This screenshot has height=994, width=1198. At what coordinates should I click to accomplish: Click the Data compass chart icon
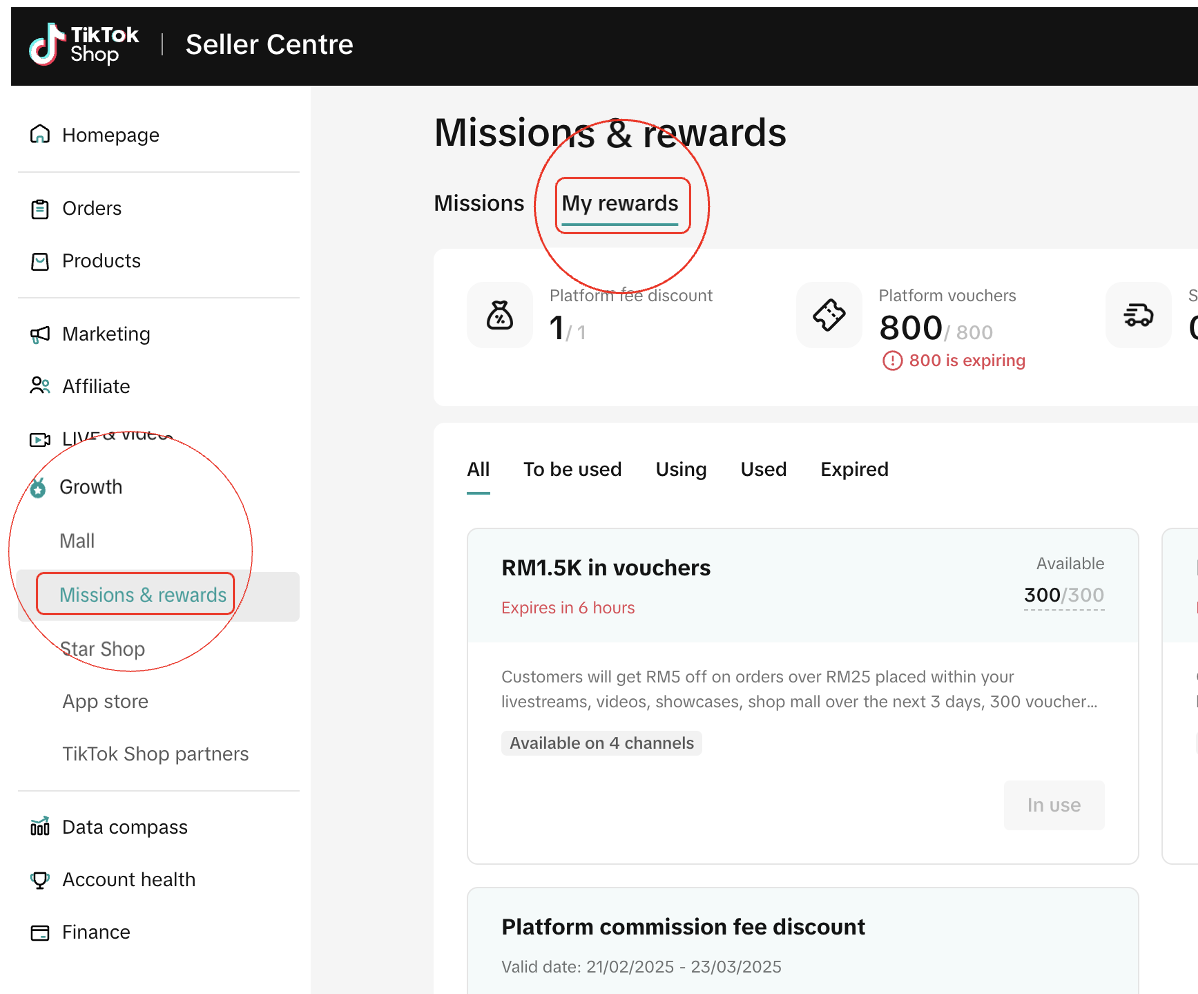pyautogui.click(x=40, y=827)
